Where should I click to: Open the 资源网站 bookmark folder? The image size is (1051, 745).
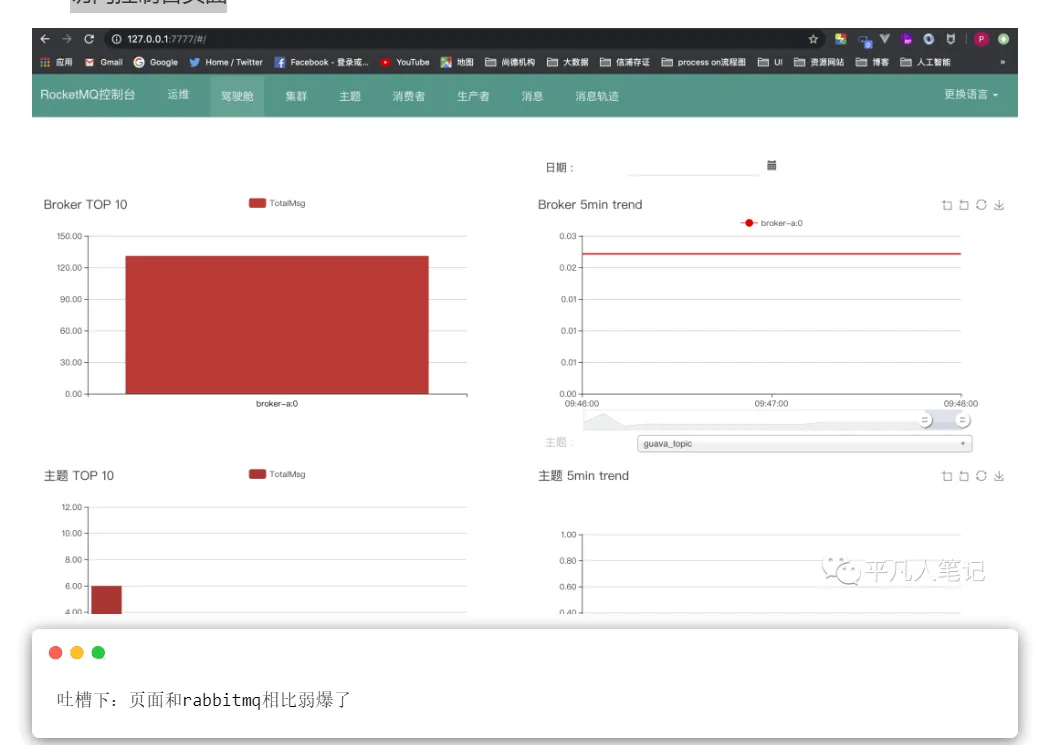(x=819, y=62)
